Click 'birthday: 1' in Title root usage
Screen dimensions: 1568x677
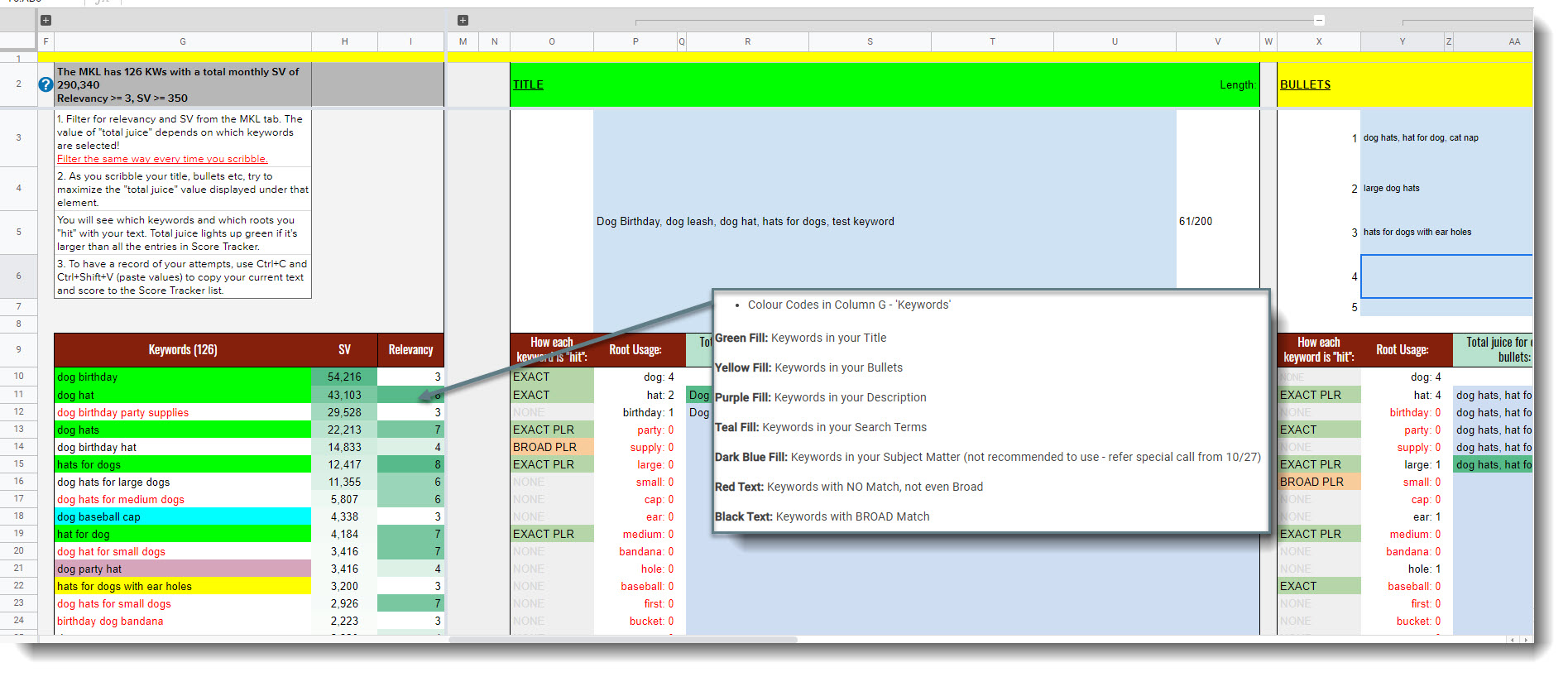point(649,412)
